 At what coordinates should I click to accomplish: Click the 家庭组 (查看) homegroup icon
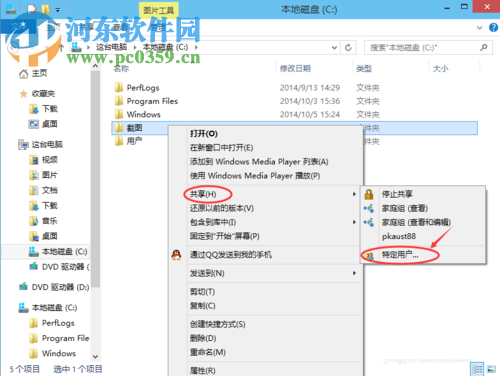tap(369, 208)
